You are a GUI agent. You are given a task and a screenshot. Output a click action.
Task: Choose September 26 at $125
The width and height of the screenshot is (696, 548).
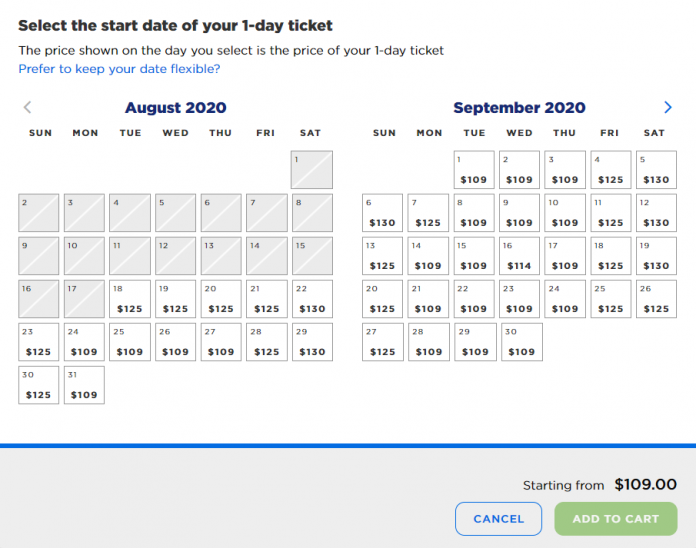[x=655, y=299]
